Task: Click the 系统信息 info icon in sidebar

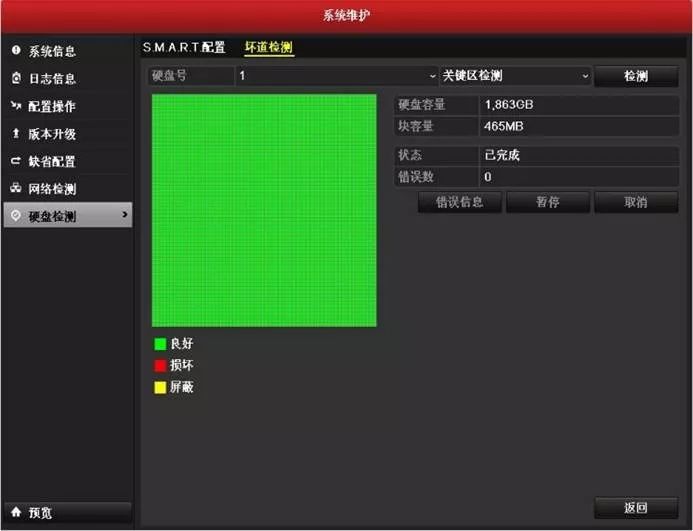Action: point(16,50)
